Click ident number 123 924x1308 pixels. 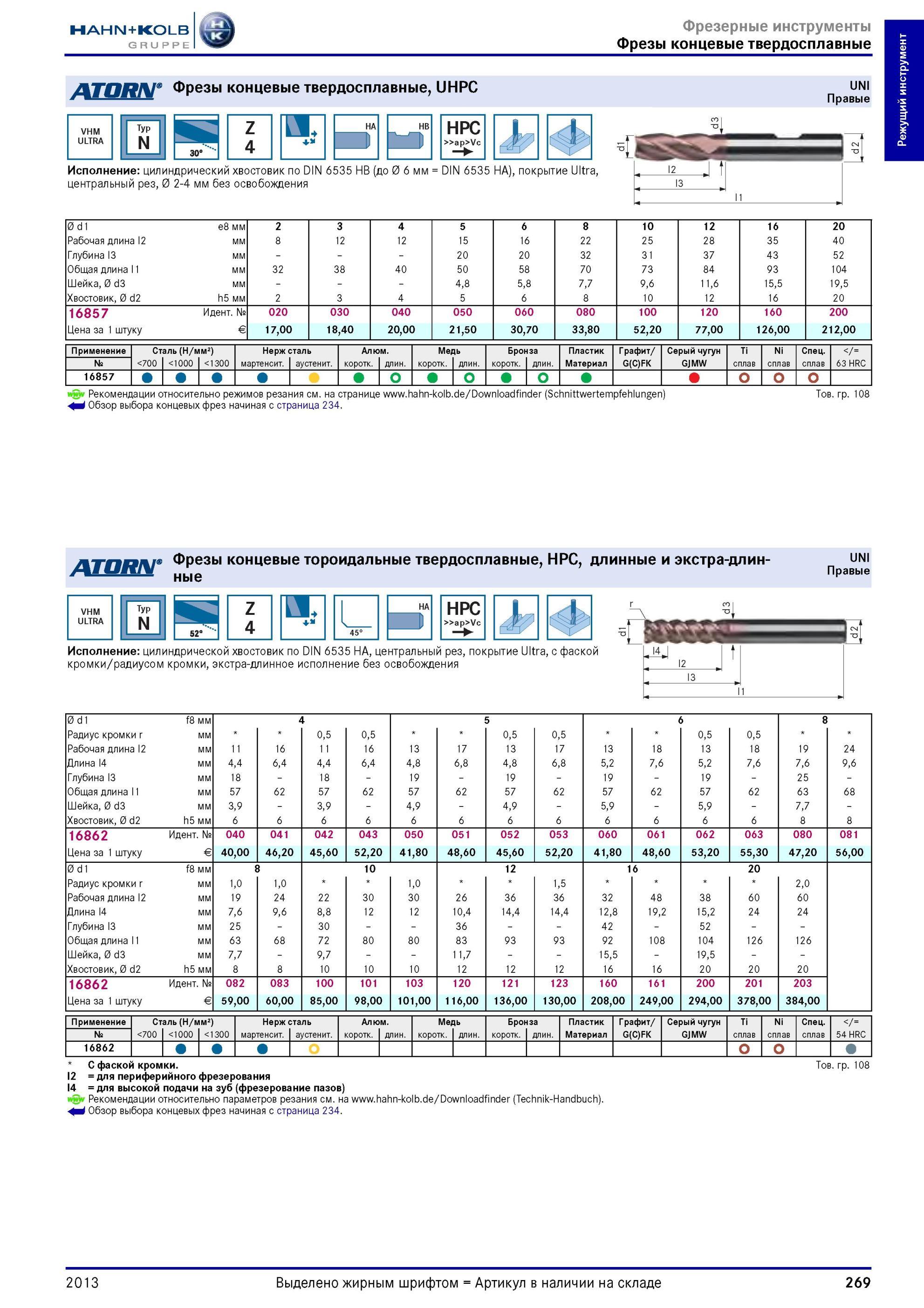tap(559, 983)
